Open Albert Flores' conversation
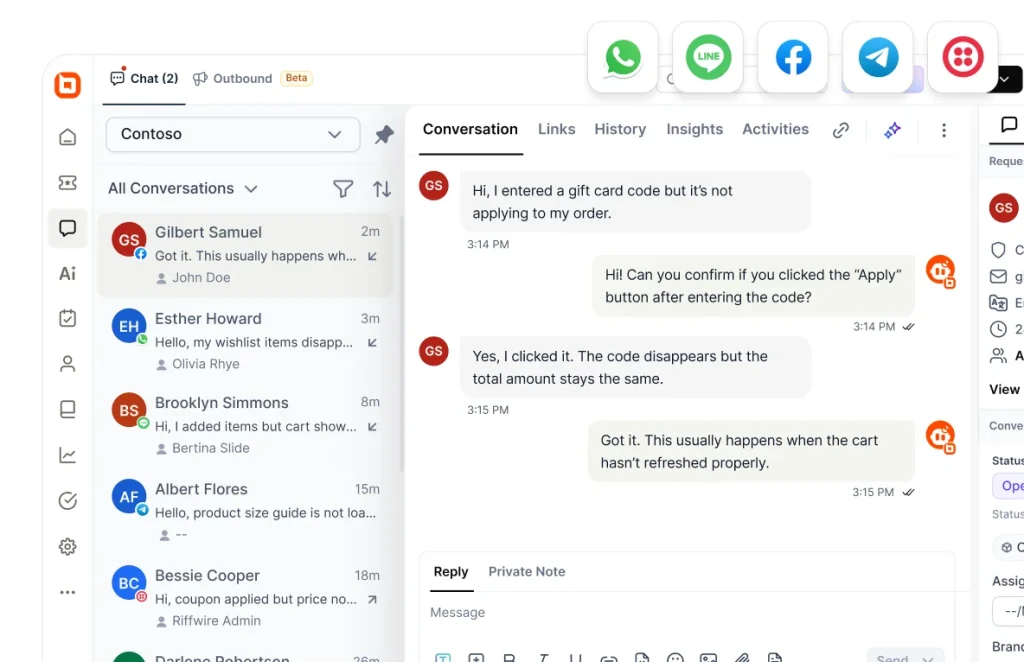Image resolution: width=1024 pixels, height=662 pixels. tap(245, 511)
